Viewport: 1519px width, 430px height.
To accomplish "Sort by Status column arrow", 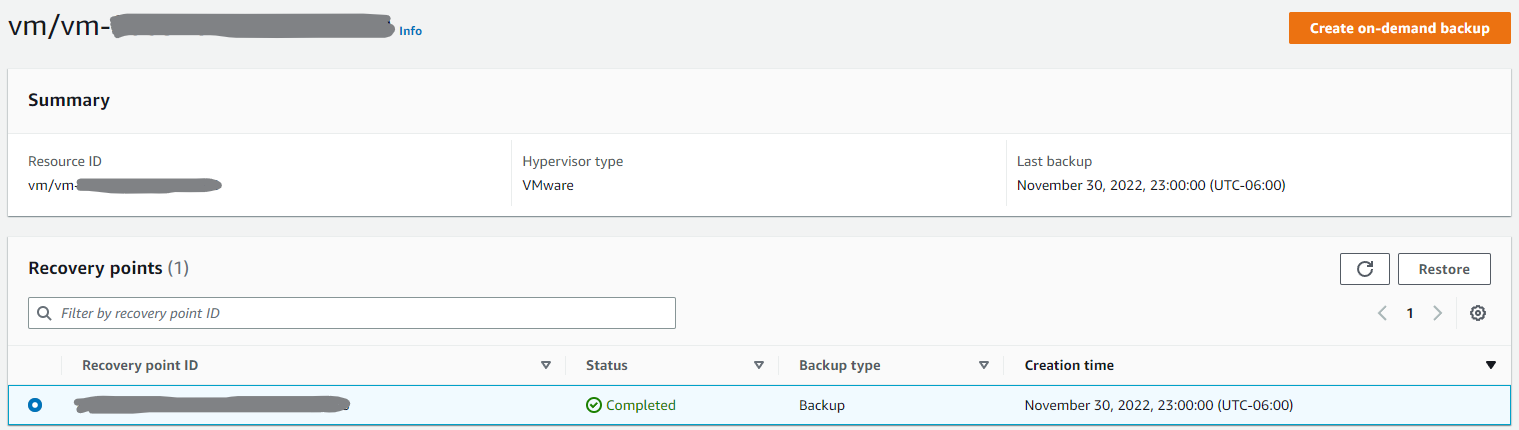I will tap(758, 366).
